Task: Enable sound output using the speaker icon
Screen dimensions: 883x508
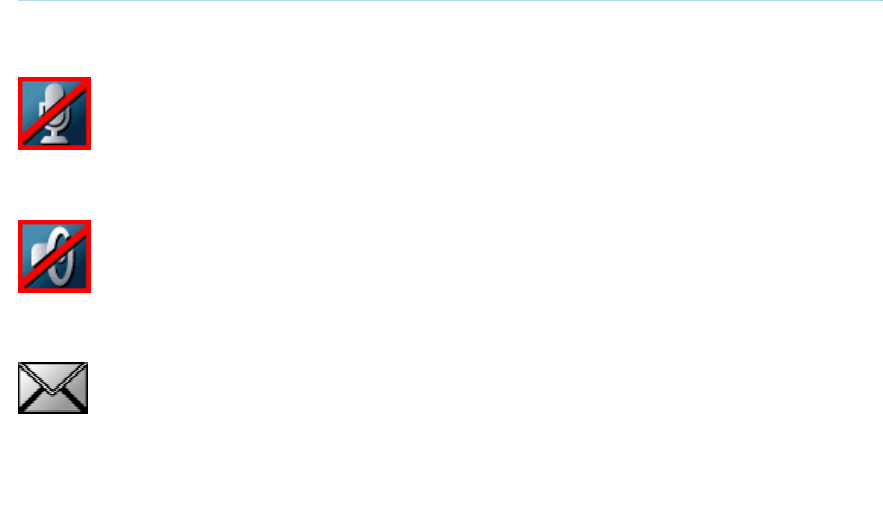Action: click(x=54, y=256)
